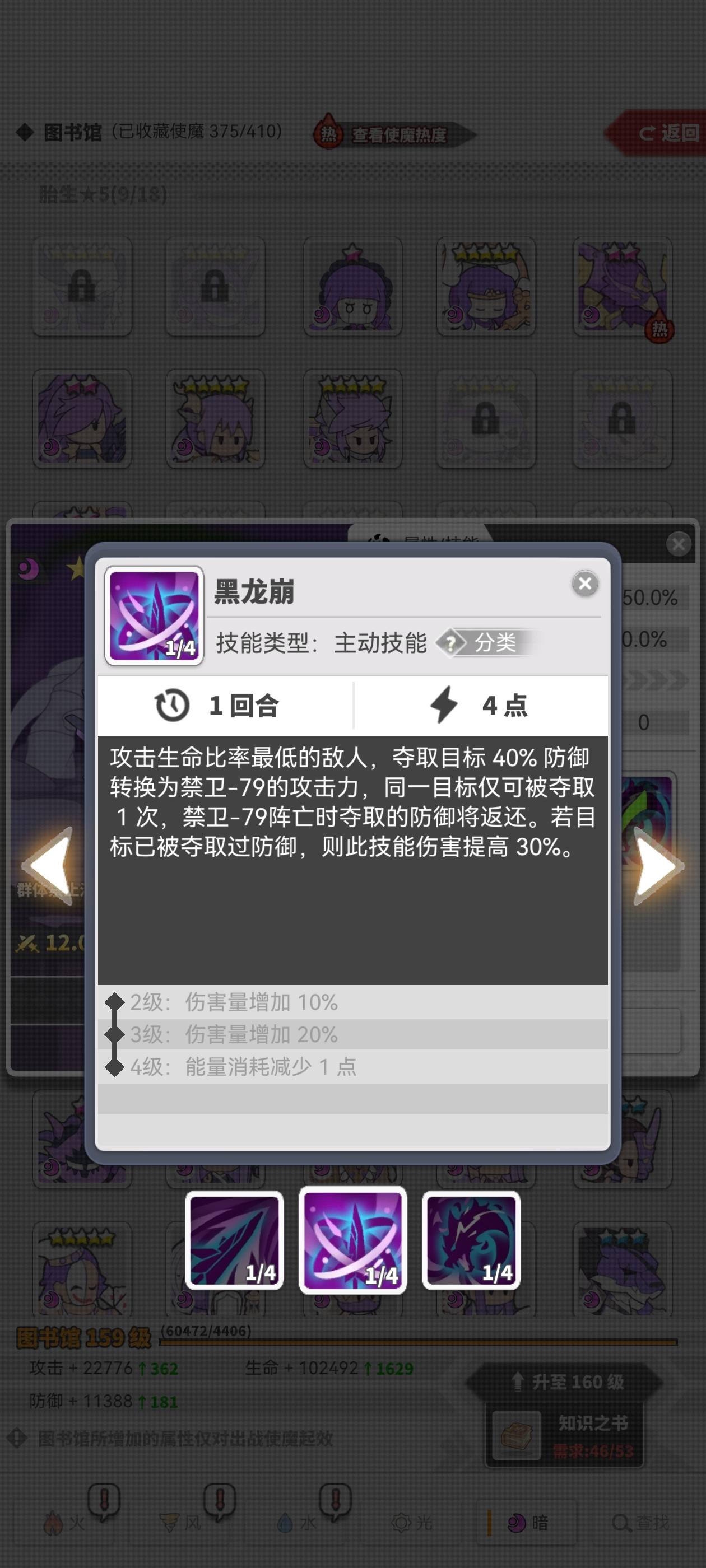
Task: Switch to the 暗 dark element tab
Action: (528, 1523)
